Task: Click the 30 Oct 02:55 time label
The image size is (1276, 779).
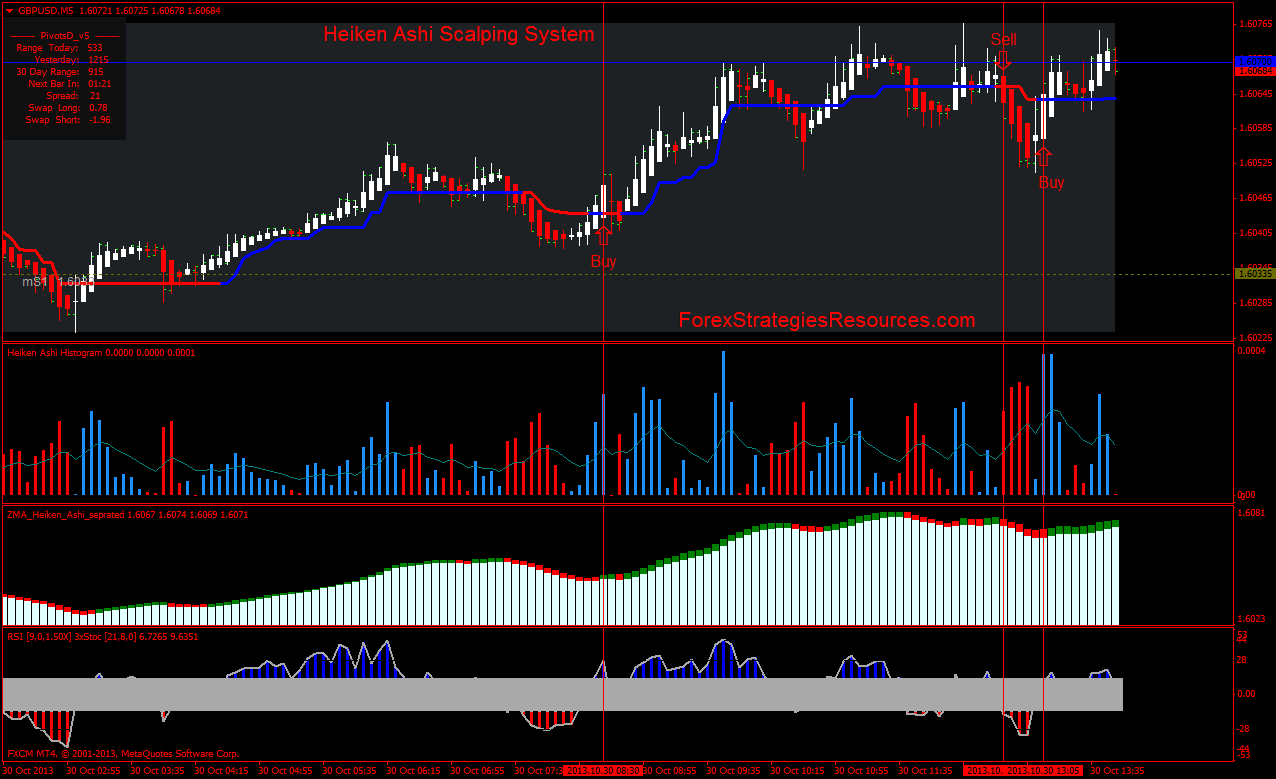Action: click(x=91, y=771)
